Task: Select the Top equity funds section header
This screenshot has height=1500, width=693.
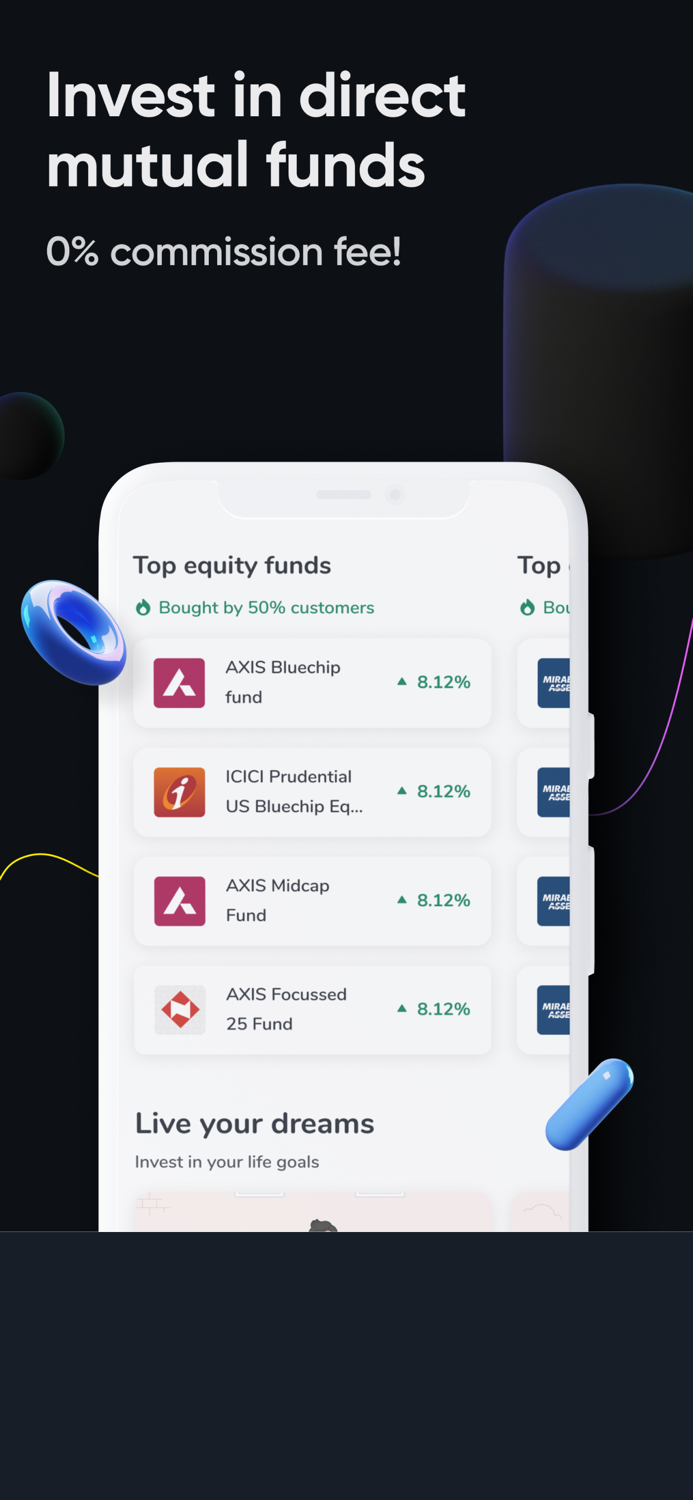Action: tap(231, 565)
